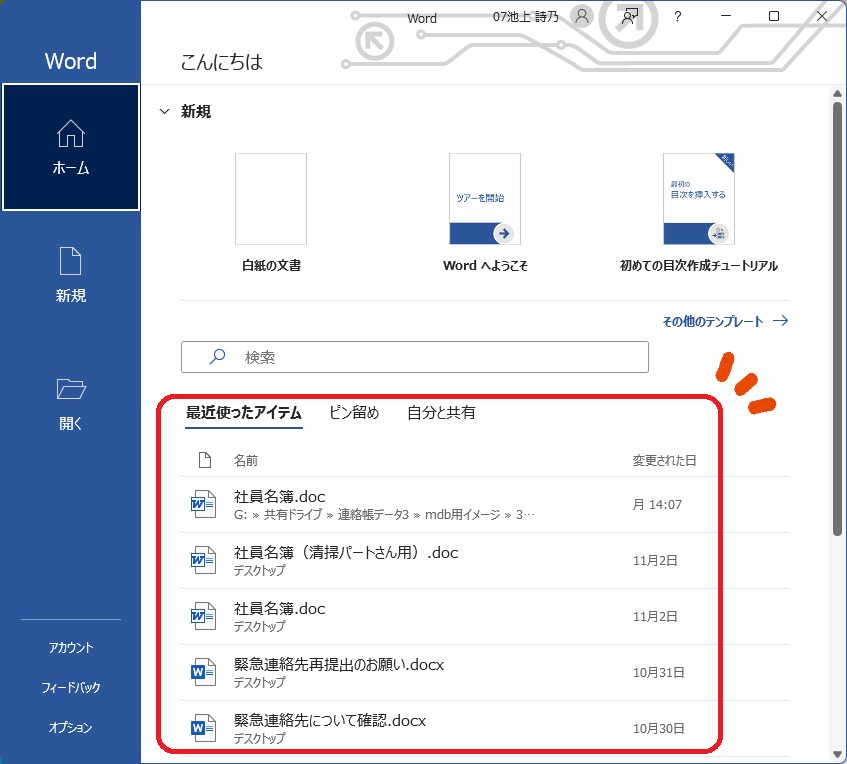The height and width of the screenshot is (764, 847).
Task: Click the file icon for 緊急連絡先について確認.docx
Action: coord(204,728)
